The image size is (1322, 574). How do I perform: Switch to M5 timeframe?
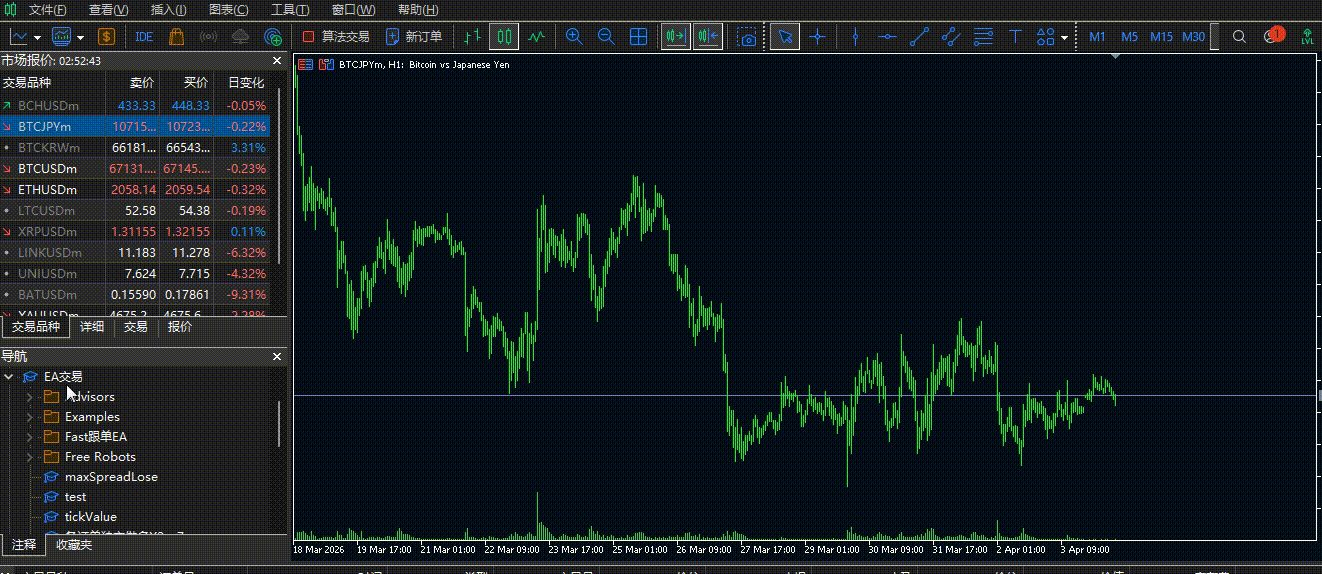click(1129, 37)
